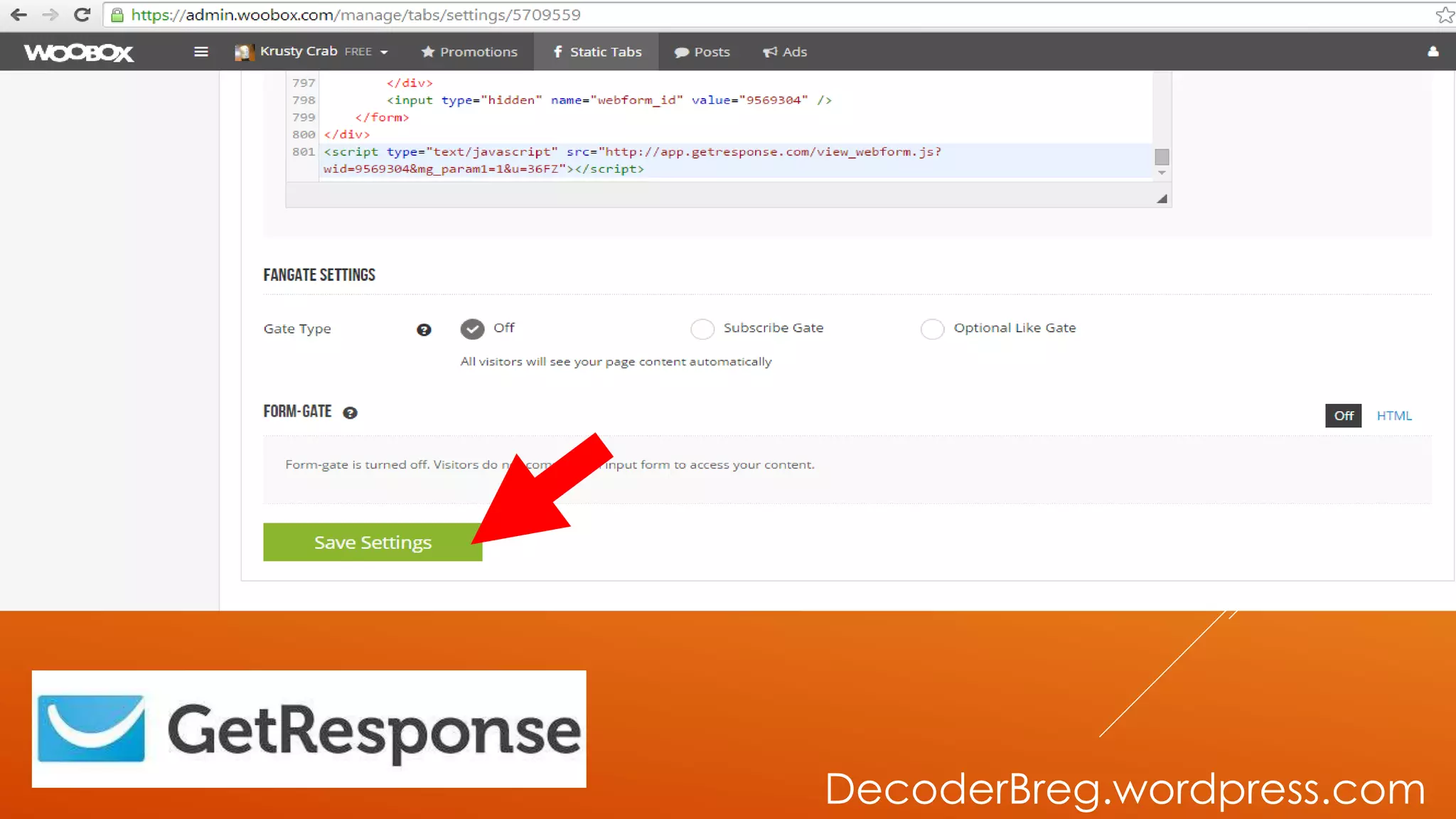Image resolution: width=1456 pixels, height=819 pixels.
Task: Click help icon next to Form-Gate
Action: (350, 412)
